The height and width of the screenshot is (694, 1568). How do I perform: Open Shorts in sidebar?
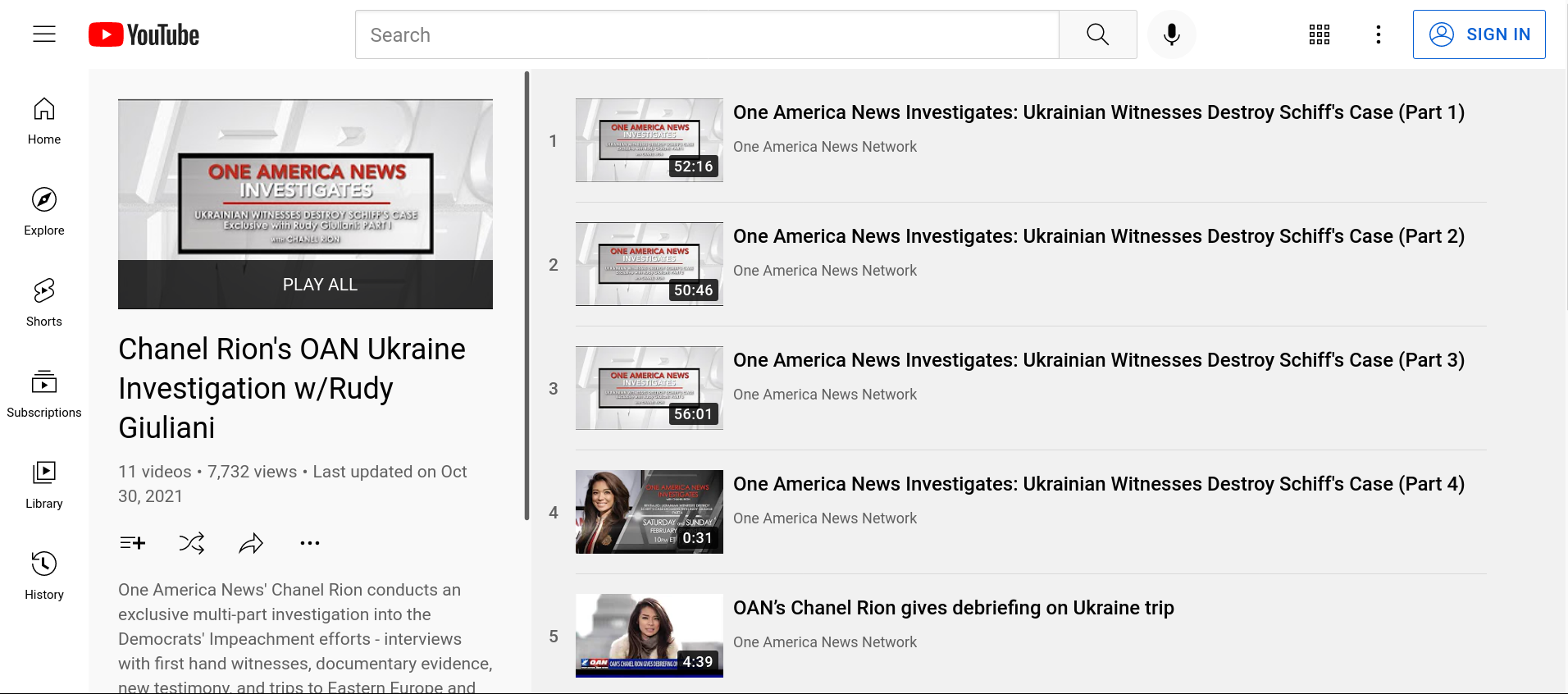(x=44, y=304)
